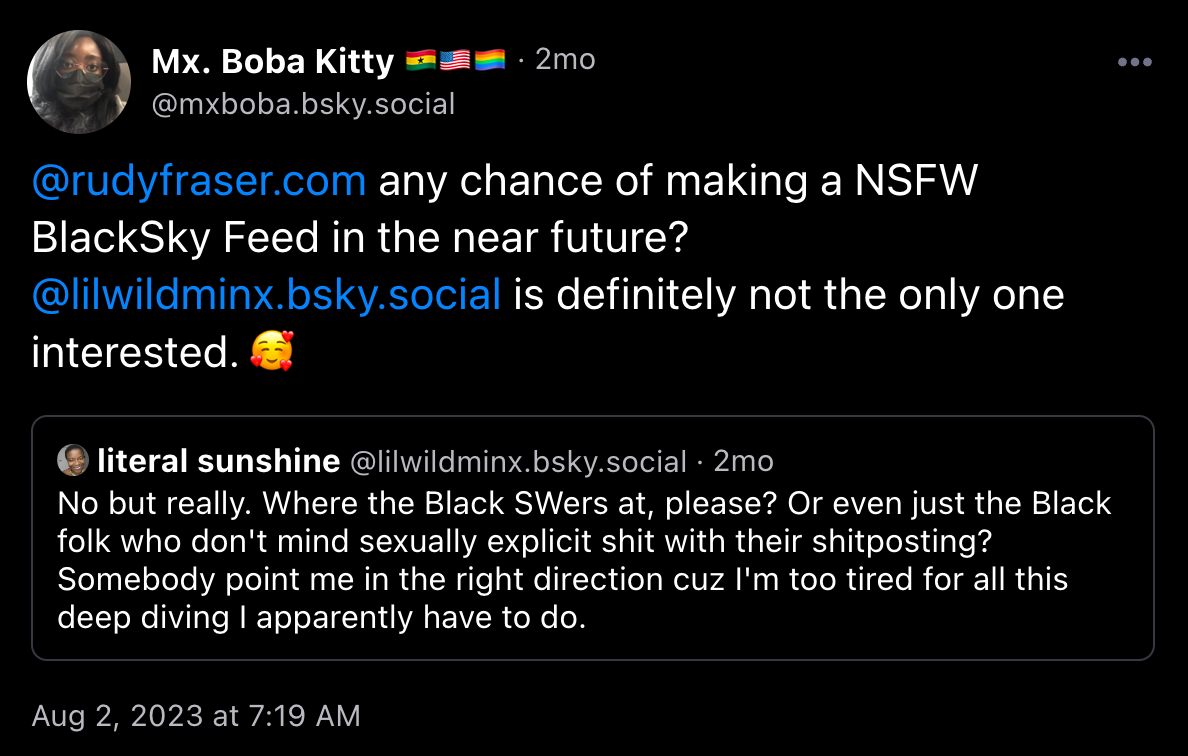Click the US flag emoji in the name
1188x756 pixels.
[457, 58]
